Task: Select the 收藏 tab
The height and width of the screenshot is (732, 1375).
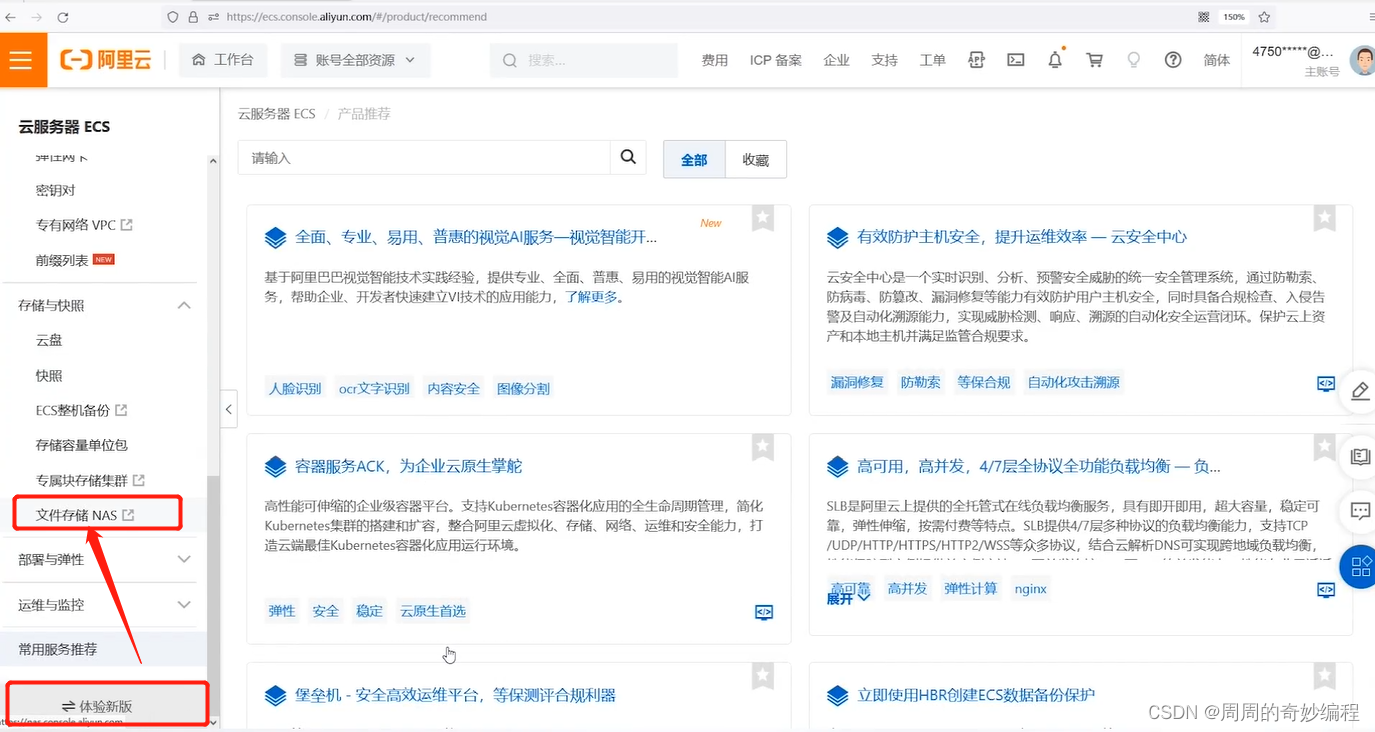Action: (756, 160)
